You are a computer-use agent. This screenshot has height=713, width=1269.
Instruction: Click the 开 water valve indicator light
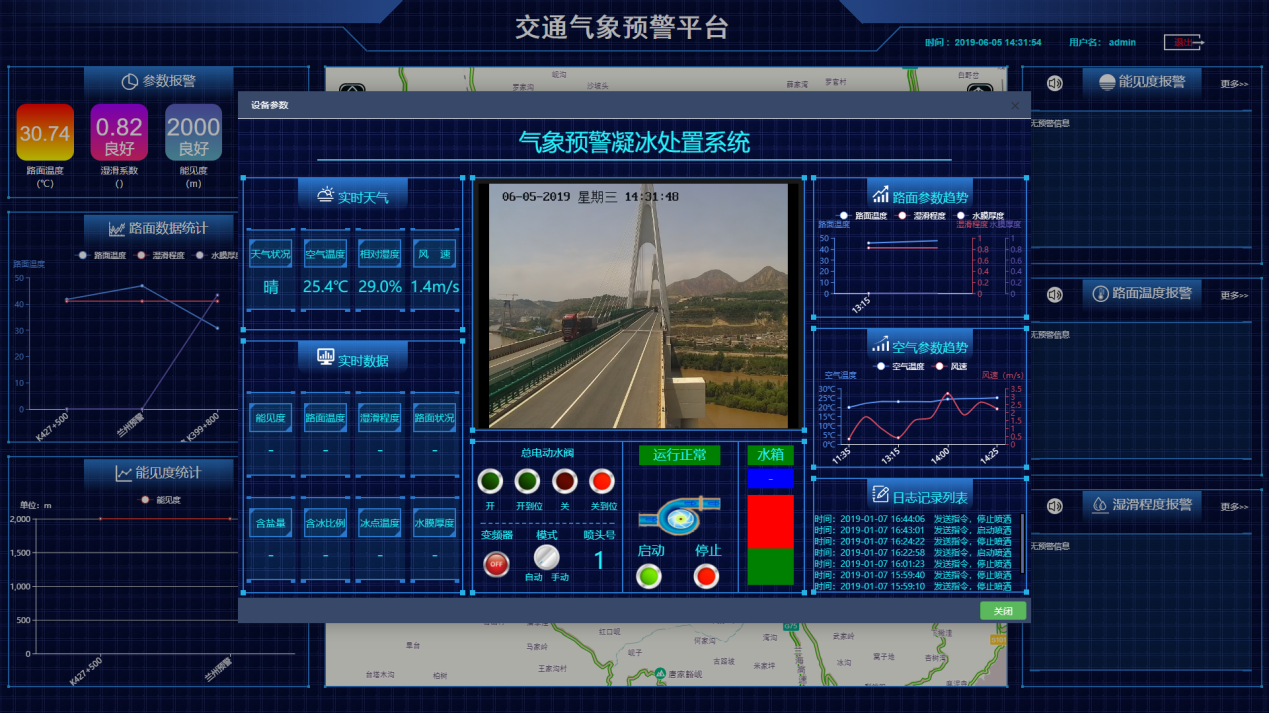point(490,481)
